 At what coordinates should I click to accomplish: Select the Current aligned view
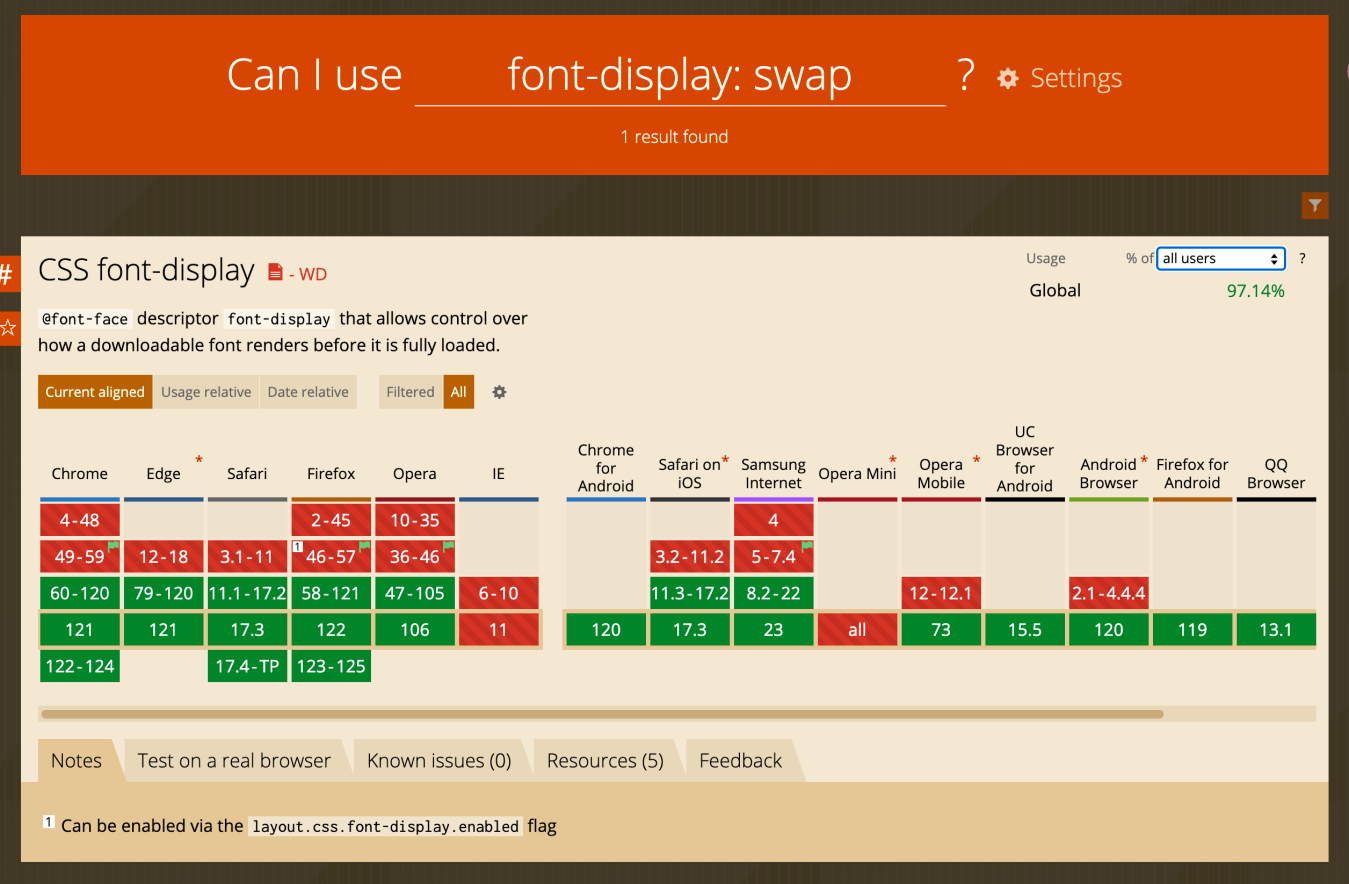[x=95, y=392]
